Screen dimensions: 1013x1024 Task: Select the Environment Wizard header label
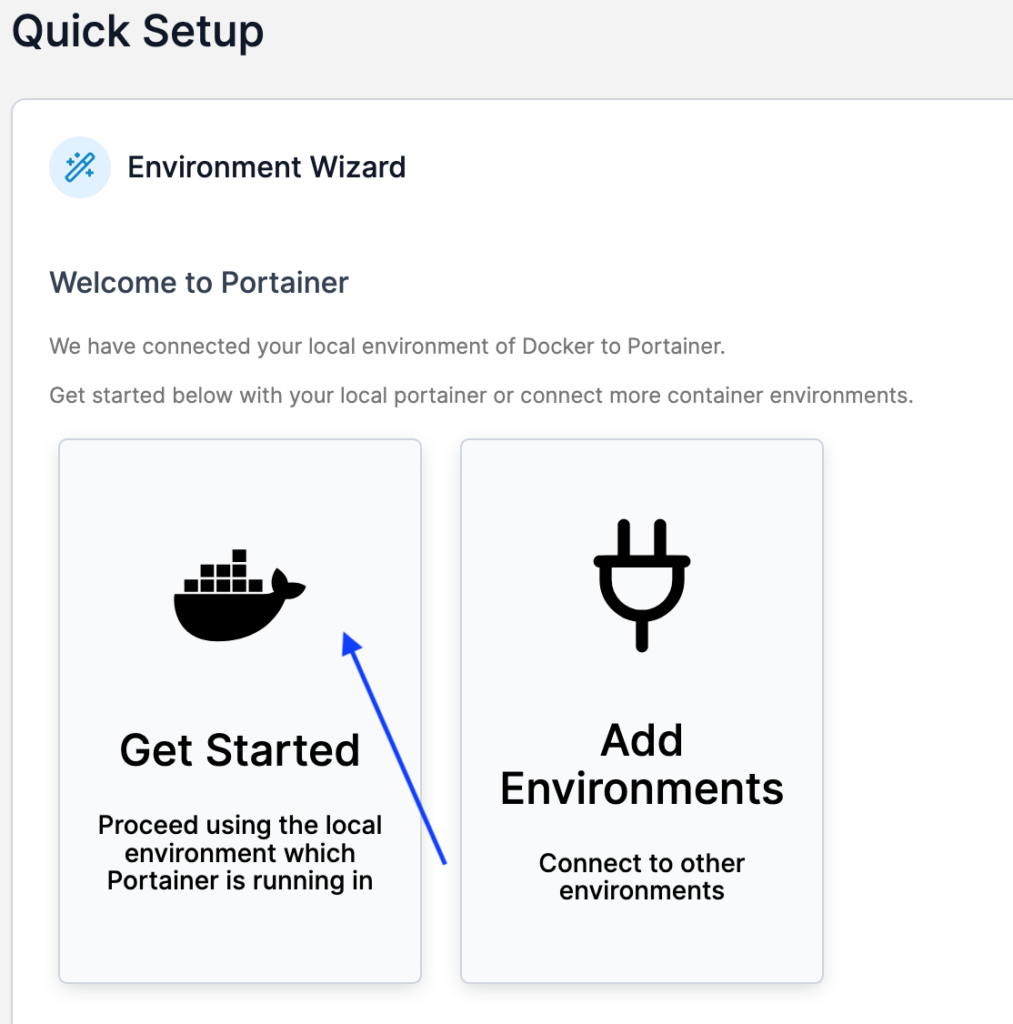pyautogui.click(x=266, y=167)
